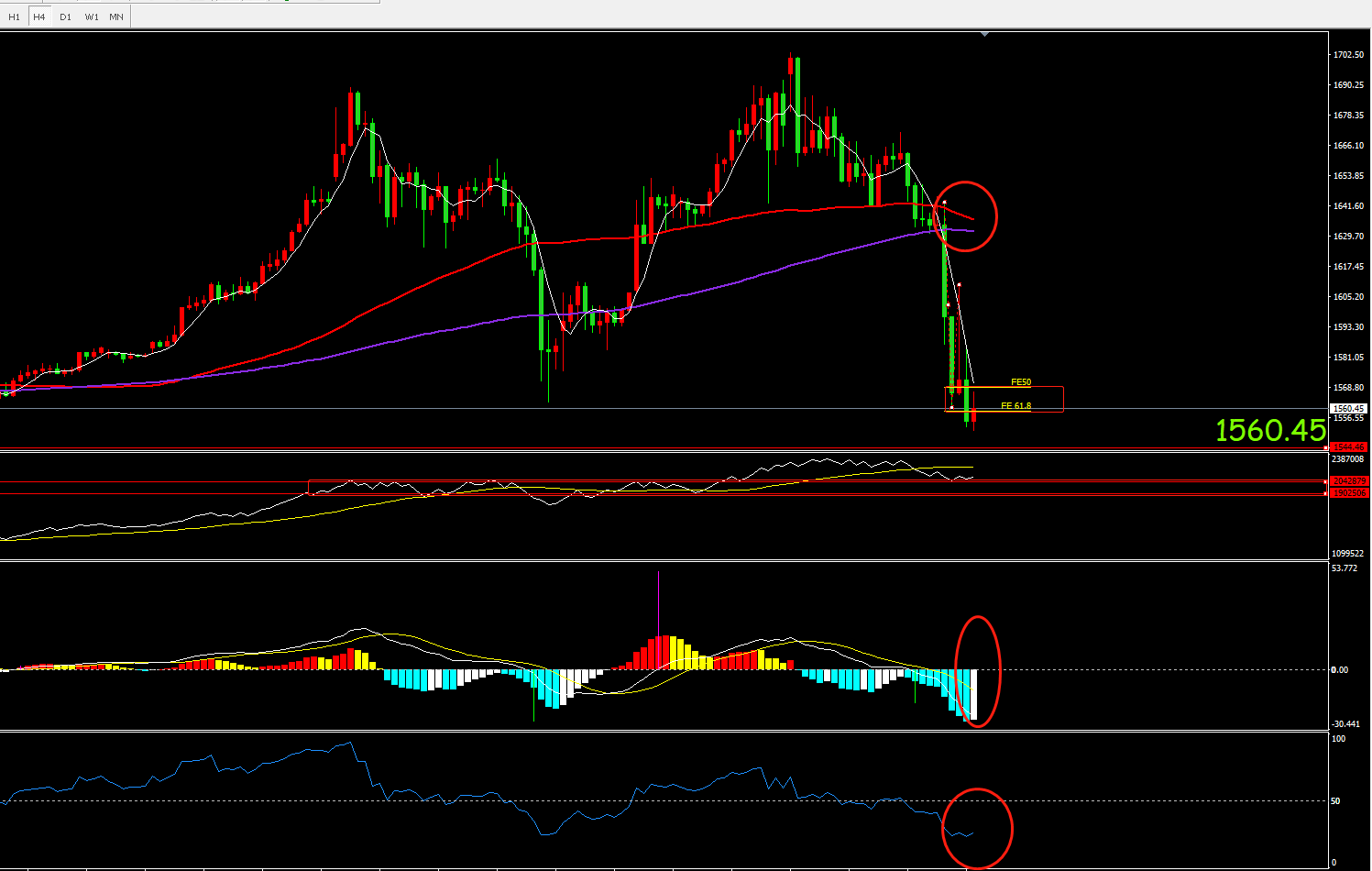This screenshot has width=1372, height=871.
Task: Change chart period to D1
Action: click(x=65, y=17)
